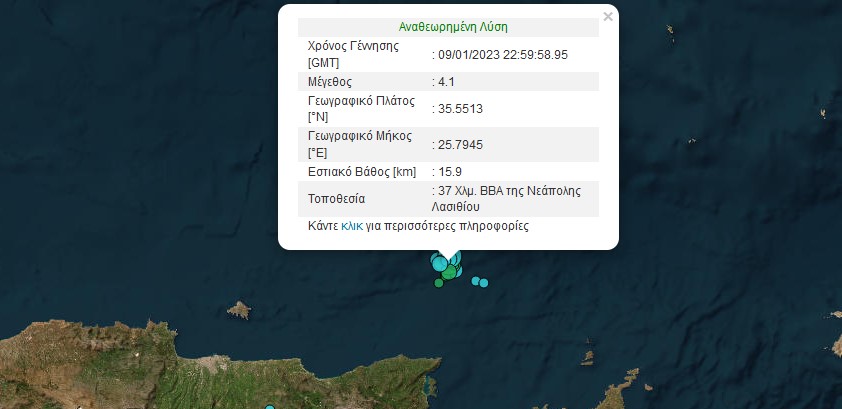Click the small island north of Crete
The image size is (842, 409).
[x=239, y=310]
